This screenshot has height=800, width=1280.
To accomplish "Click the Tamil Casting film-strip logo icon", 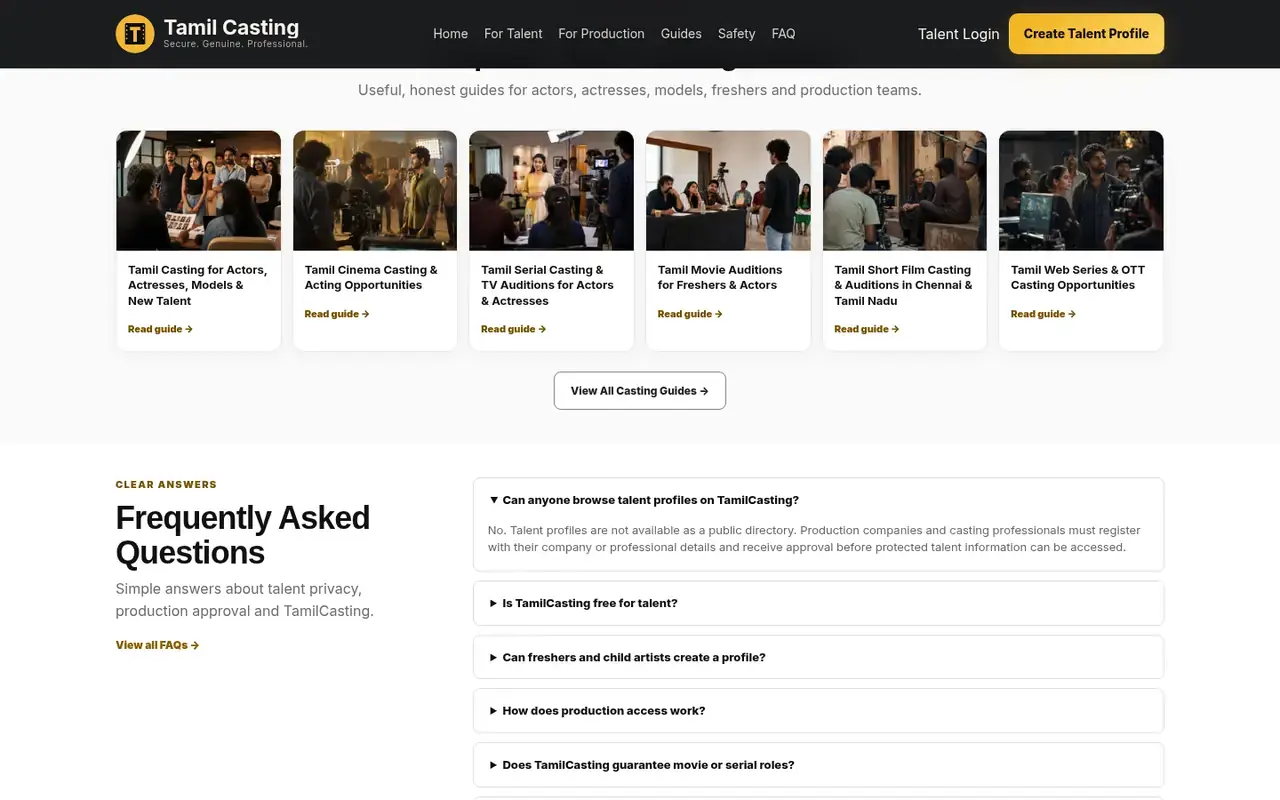I will tap(135, 33).
